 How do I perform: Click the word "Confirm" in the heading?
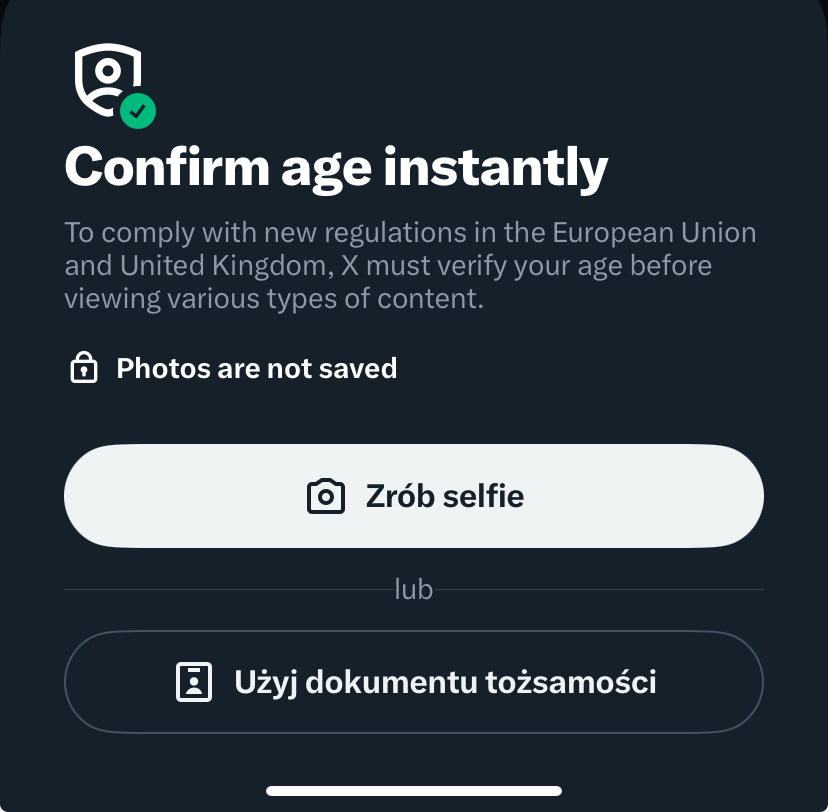[x=165, y=167]
